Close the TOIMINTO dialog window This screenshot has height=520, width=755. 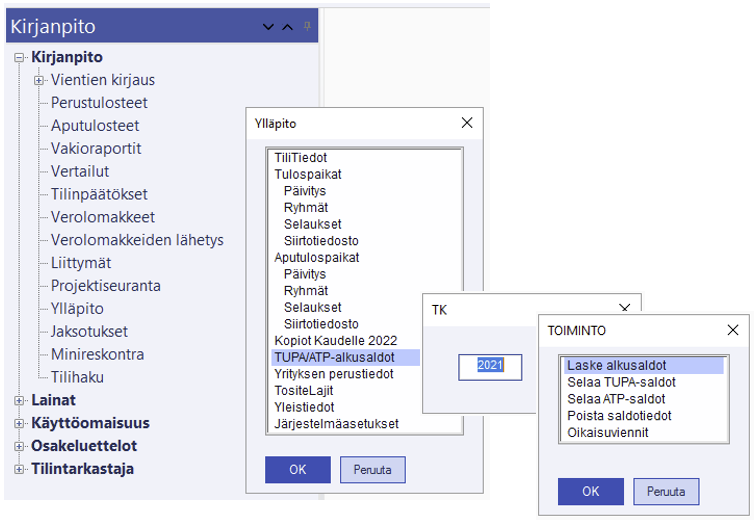733,331
